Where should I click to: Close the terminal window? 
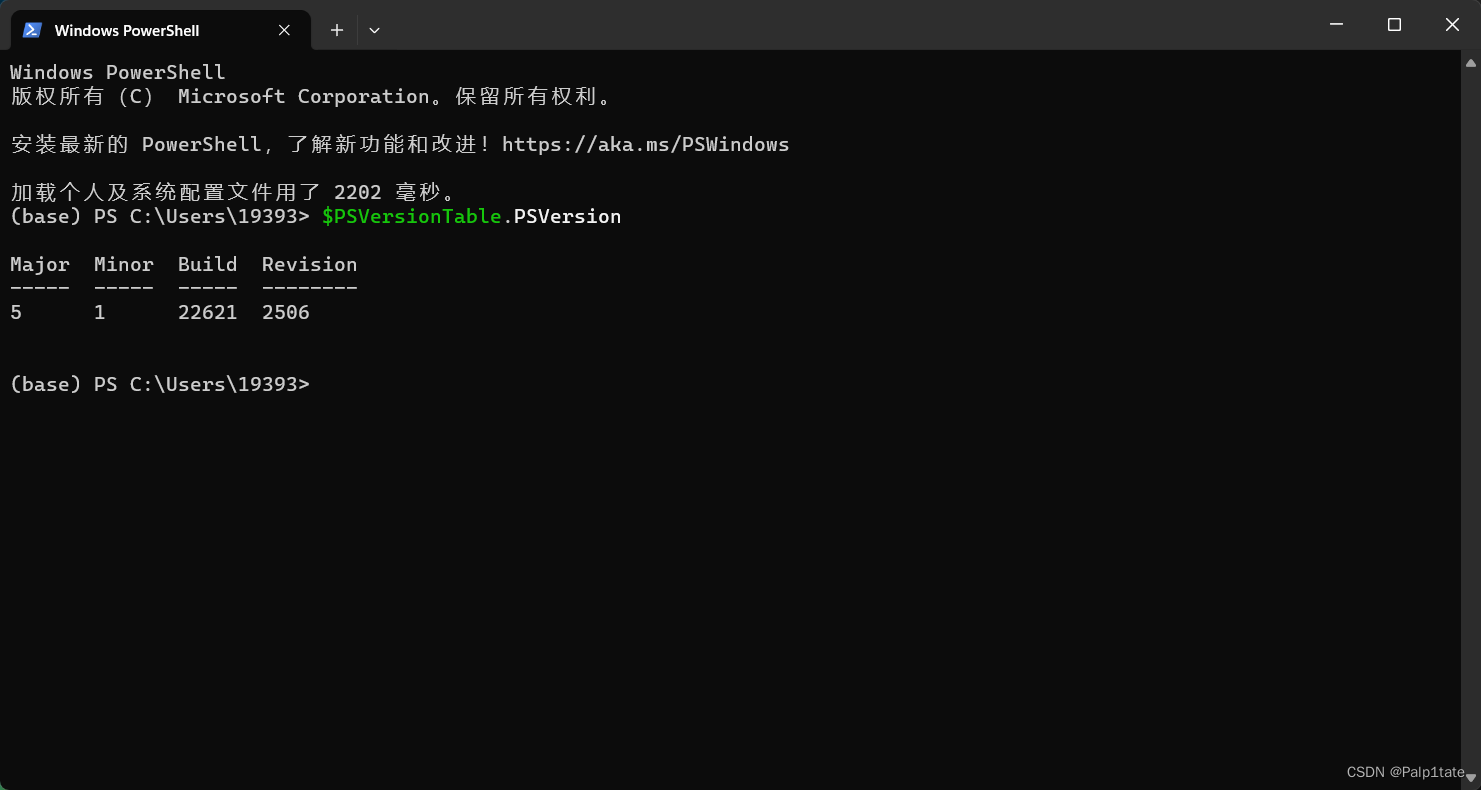coord(1452,25)
